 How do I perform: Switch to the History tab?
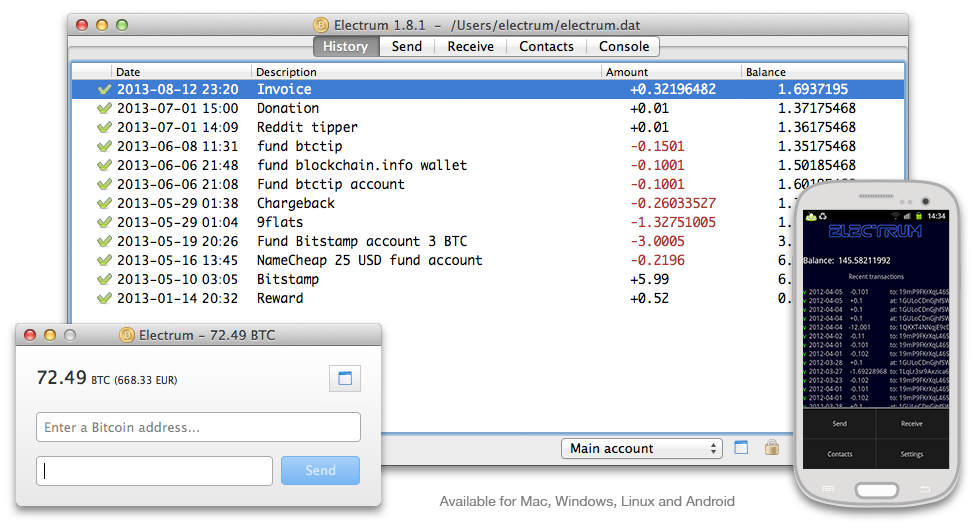pyautogui.click(x=346, y=46)
